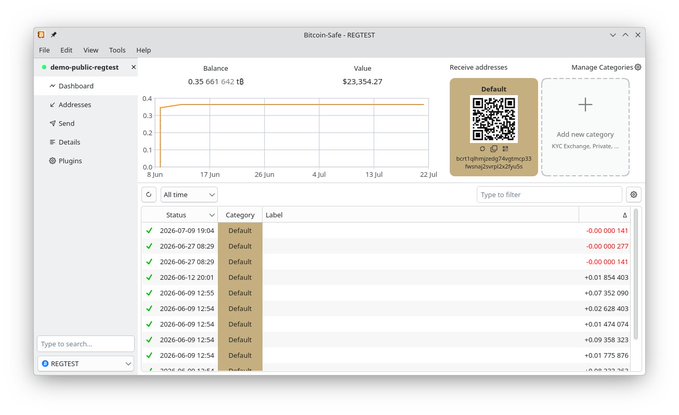Open the REGTEST network dropdown
Screen dimensions: 679x415
point(86,363)
